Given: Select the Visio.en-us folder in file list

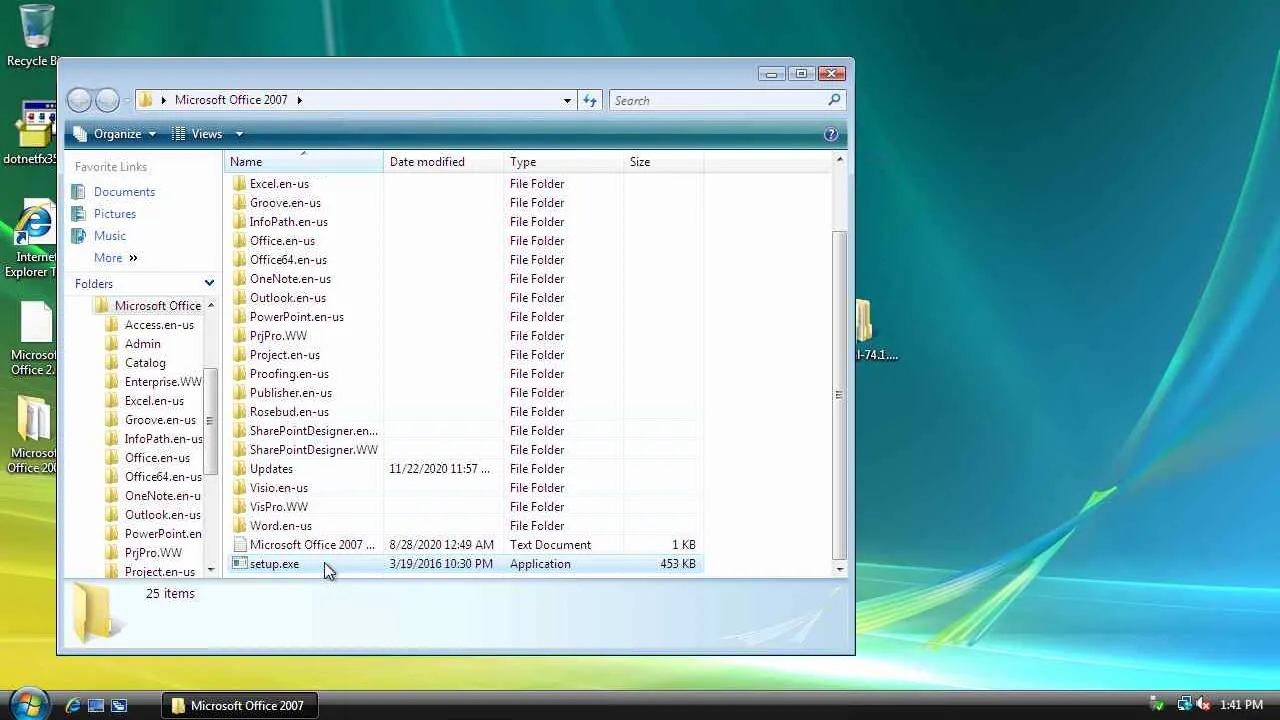Looking at the screenshot, I should [278, 488].
